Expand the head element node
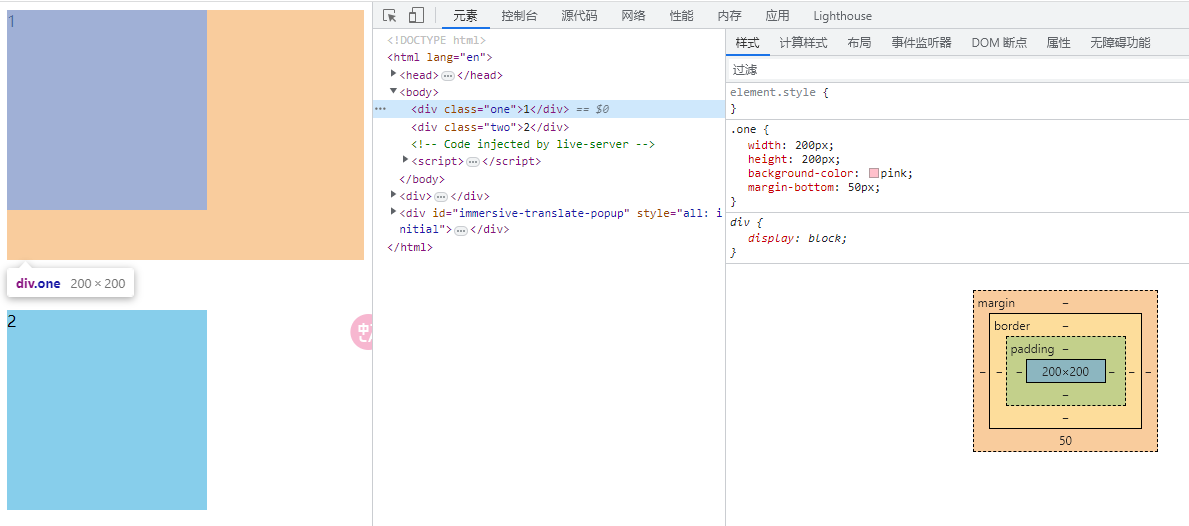 (x=394, y=75)
